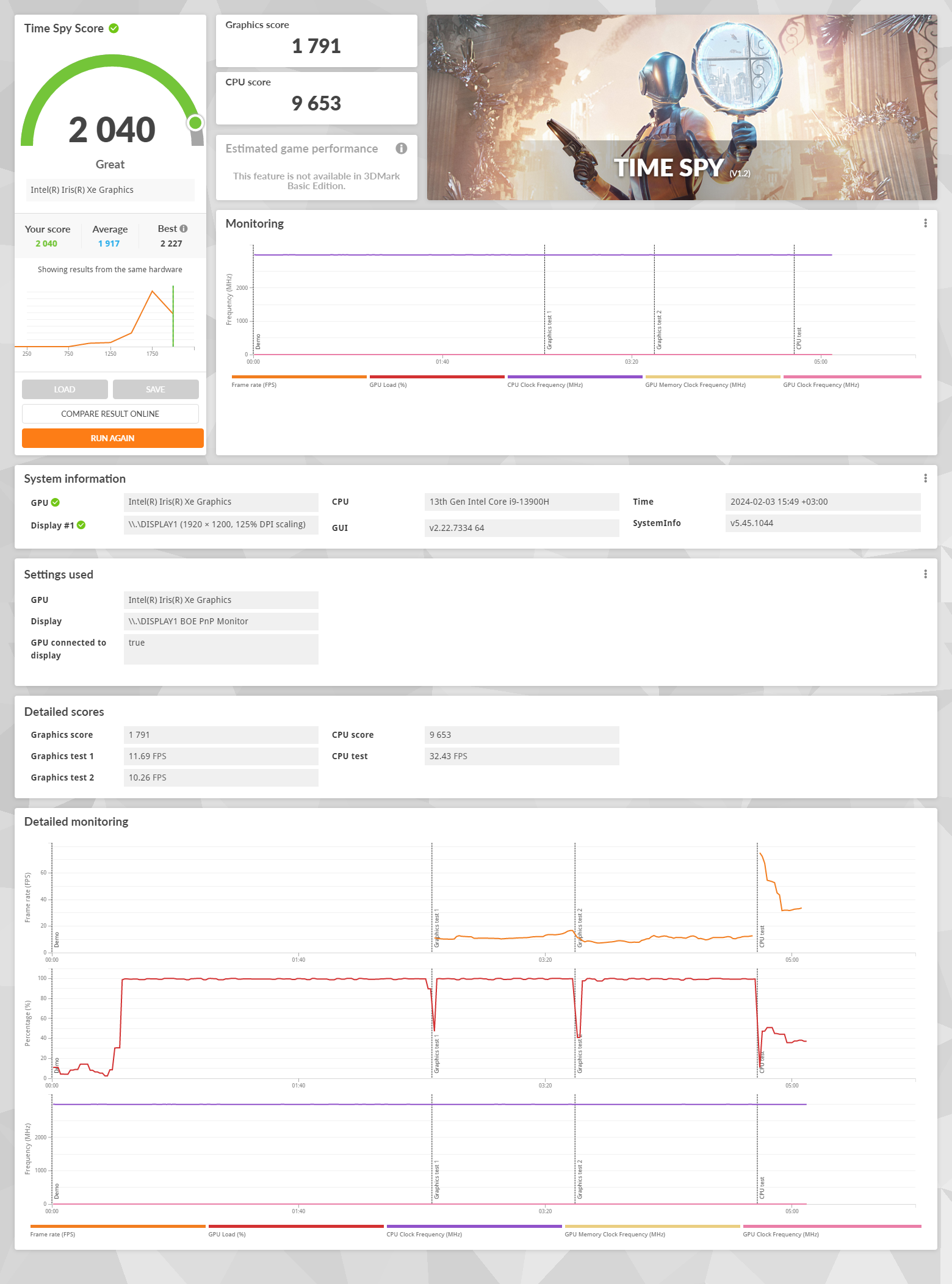Viewport: 952px width, 1284px height.
Task: Click the green knob on the score gauge
Action: coord(195,123)
